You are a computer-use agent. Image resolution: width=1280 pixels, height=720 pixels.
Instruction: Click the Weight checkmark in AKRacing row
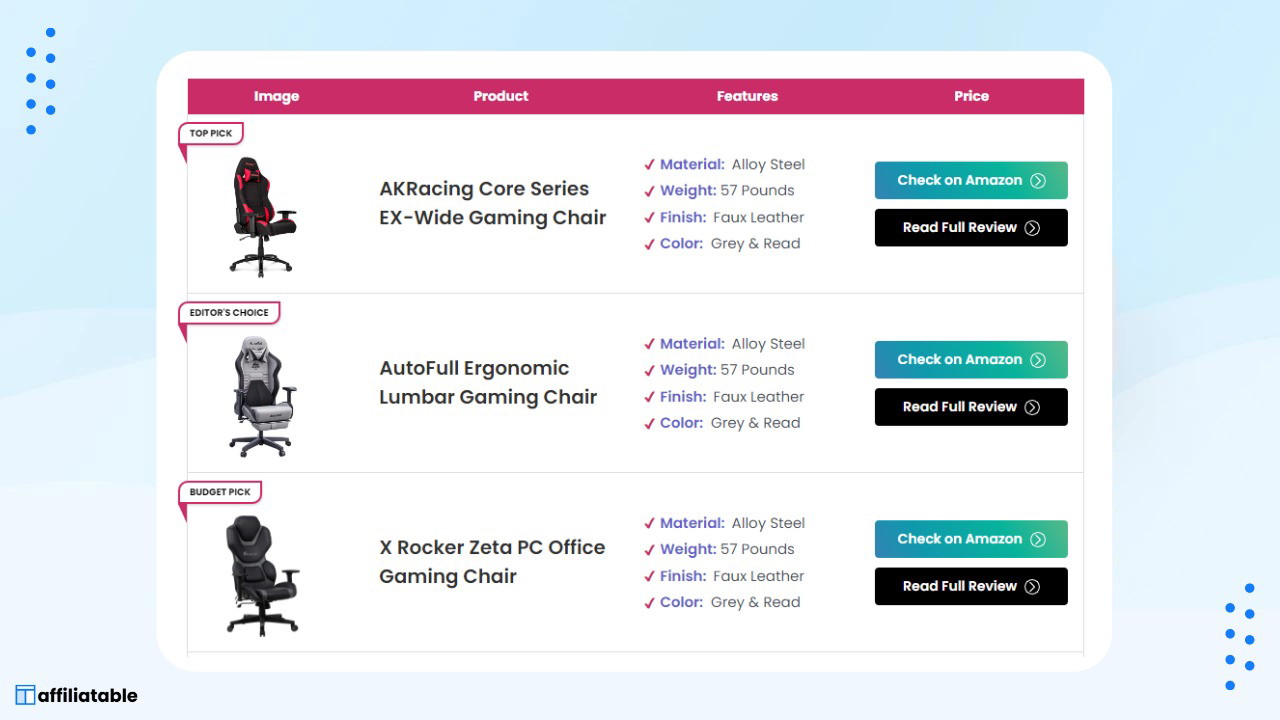tap(650, 191)
